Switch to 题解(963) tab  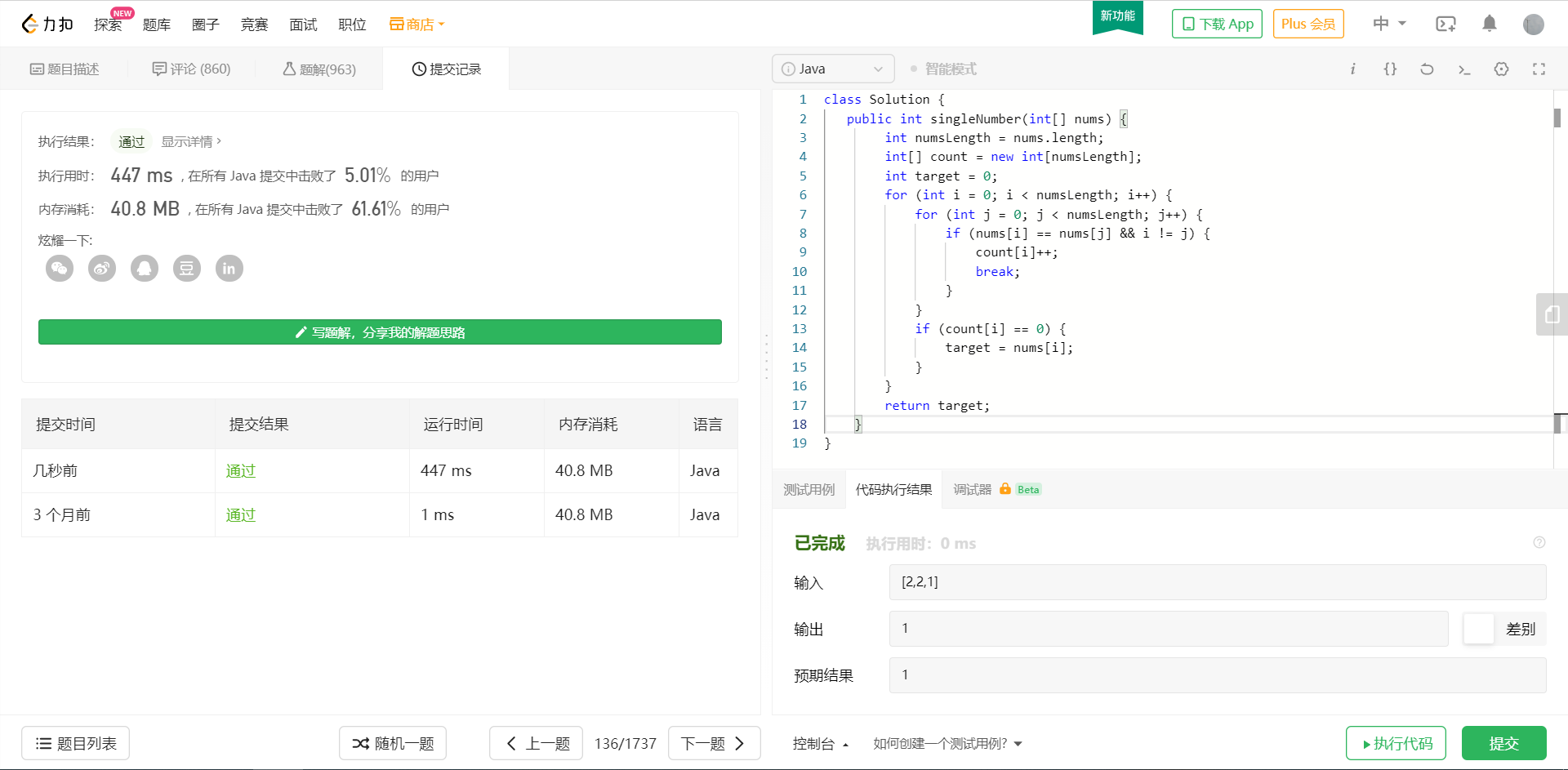319,69
